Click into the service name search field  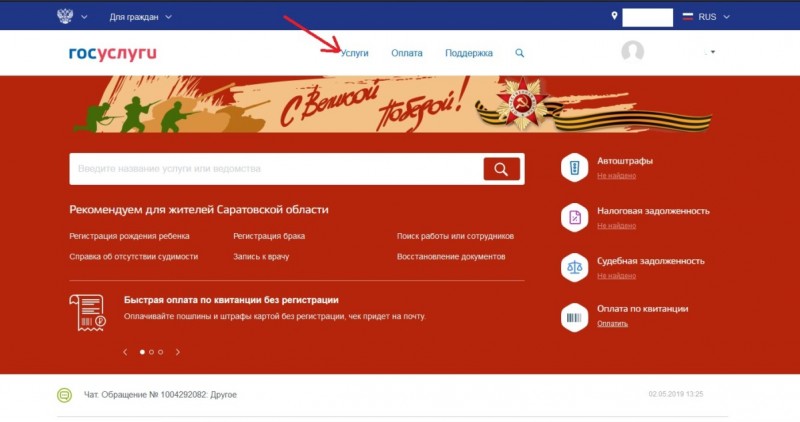click(276, 169)
